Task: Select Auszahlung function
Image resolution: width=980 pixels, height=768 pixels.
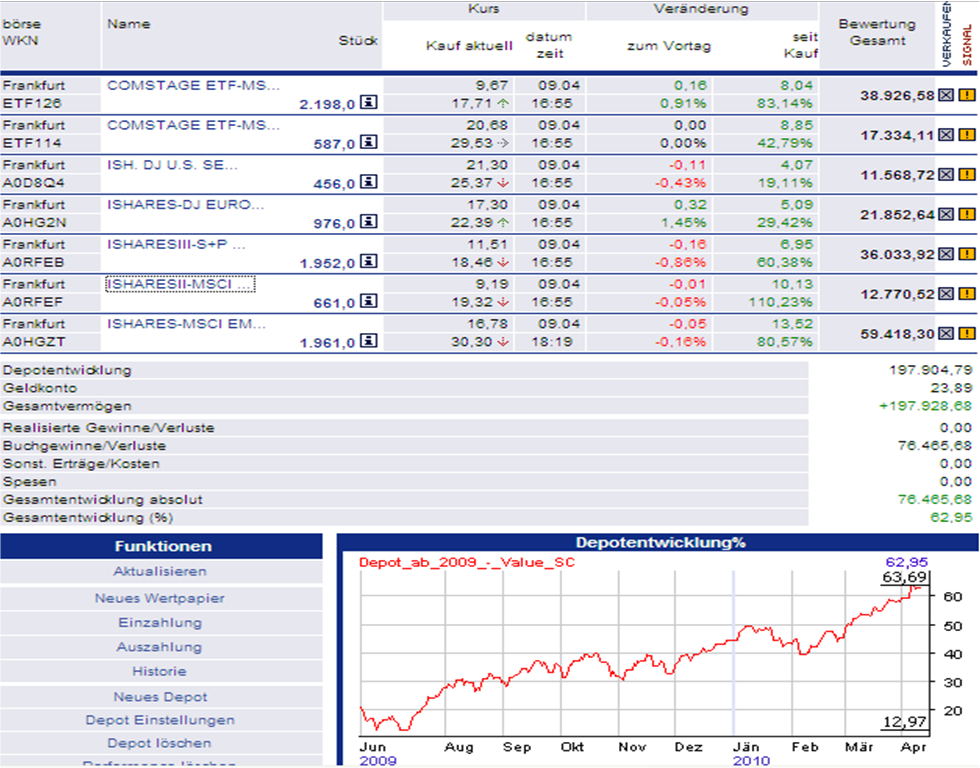Action: pos(159,647)
